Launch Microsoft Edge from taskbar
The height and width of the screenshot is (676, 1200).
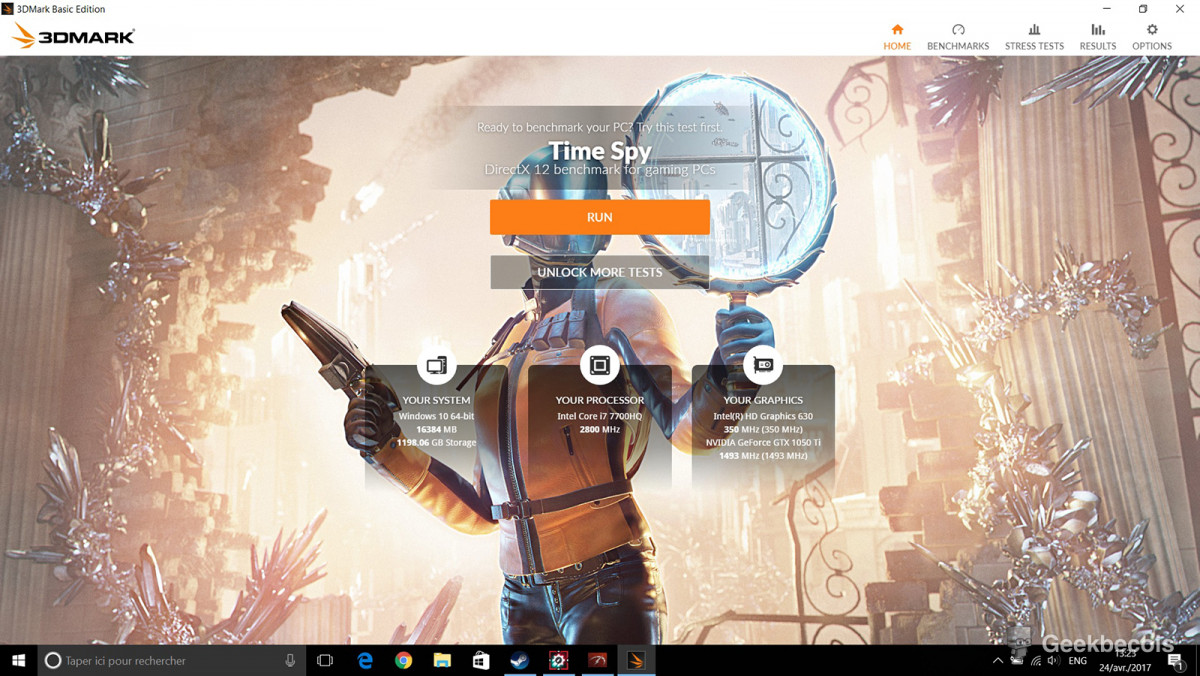365,660
